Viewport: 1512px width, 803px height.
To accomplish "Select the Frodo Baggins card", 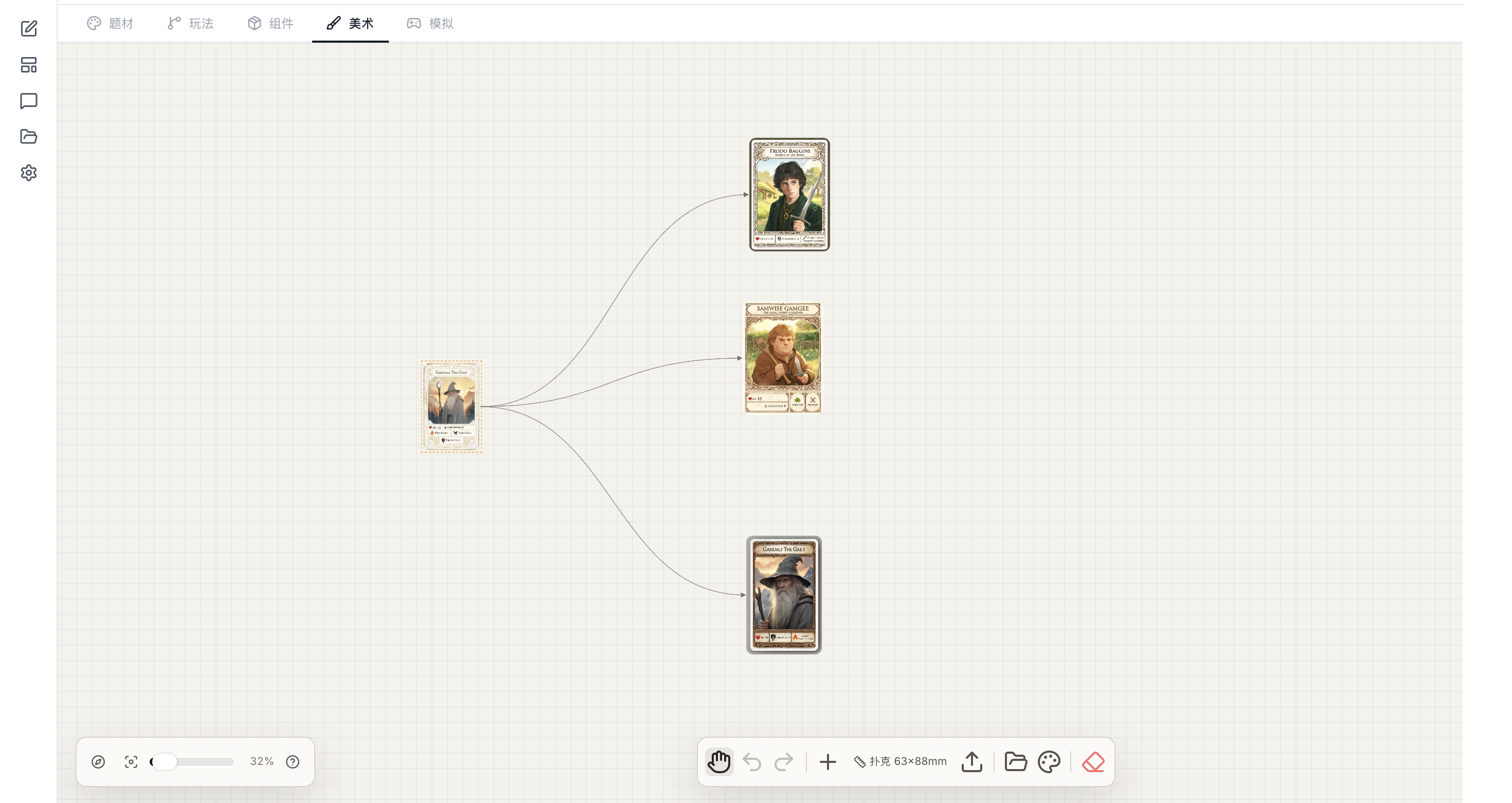I will click(x=789, y=194).
